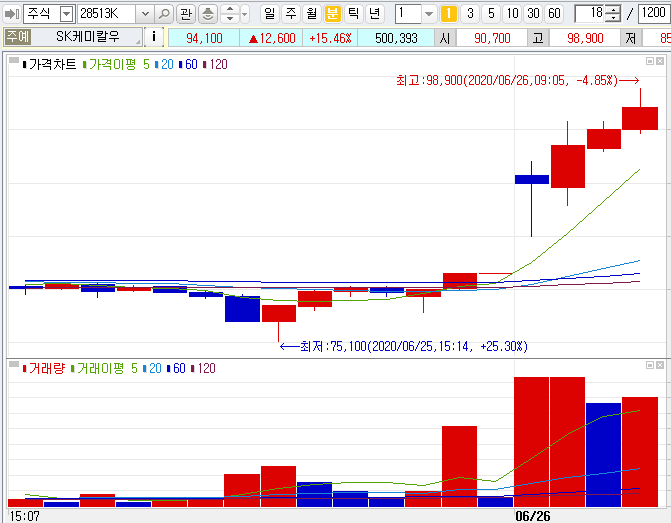
Task: Step through stocks with up/down arrows near 관
Action: 230,14
